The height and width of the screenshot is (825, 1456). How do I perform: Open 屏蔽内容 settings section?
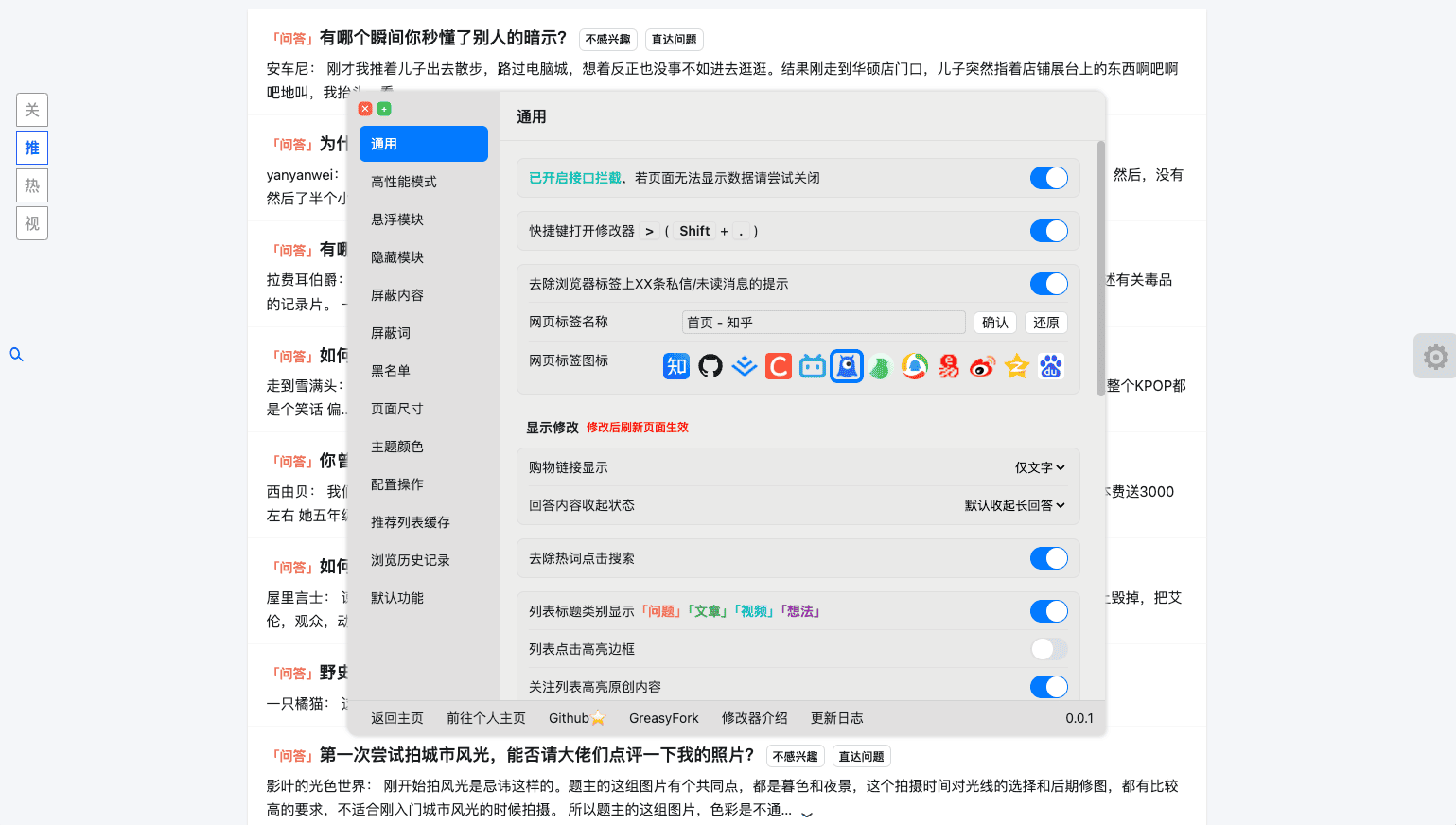[x=424, y=295]
